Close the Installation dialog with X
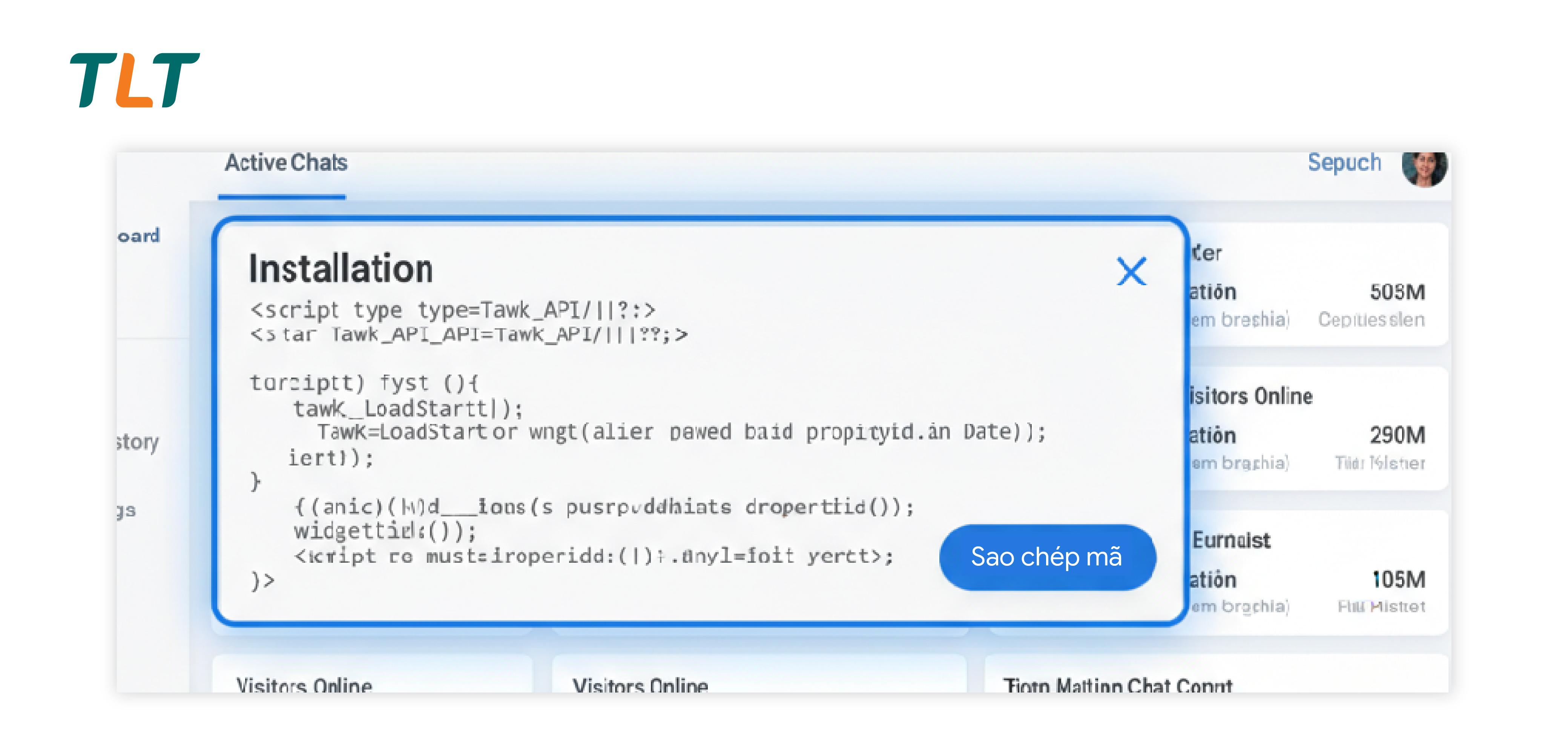Screen dimensions: 1568x751 point(1131,271)
